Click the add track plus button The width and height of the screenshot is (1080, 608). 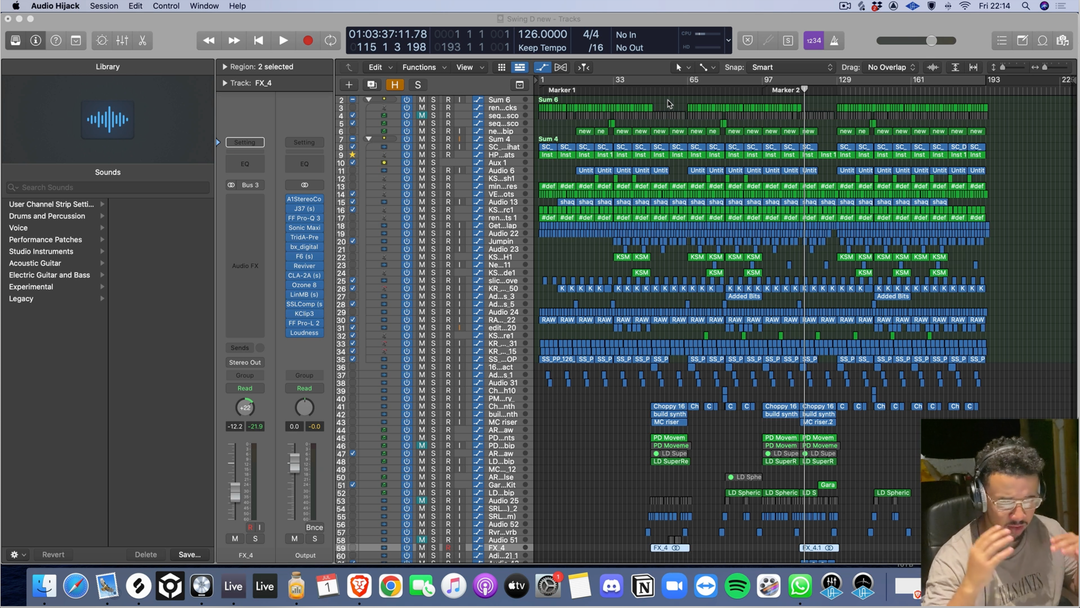(349, 85)
